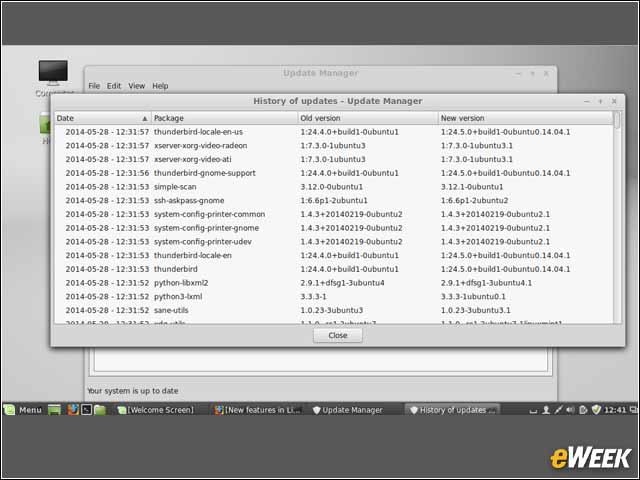Open the File menu in Update Manager

tap(94, 86)
